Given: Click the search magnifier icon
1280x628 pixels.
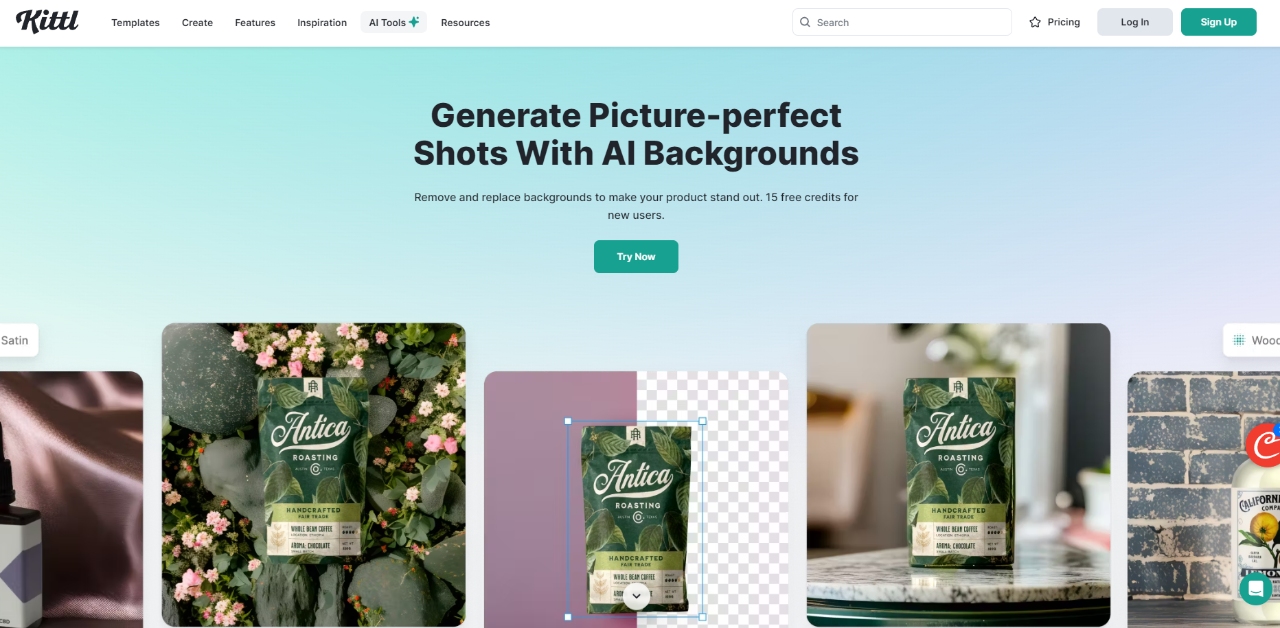Looking at the screenshot, I should 805,22.
